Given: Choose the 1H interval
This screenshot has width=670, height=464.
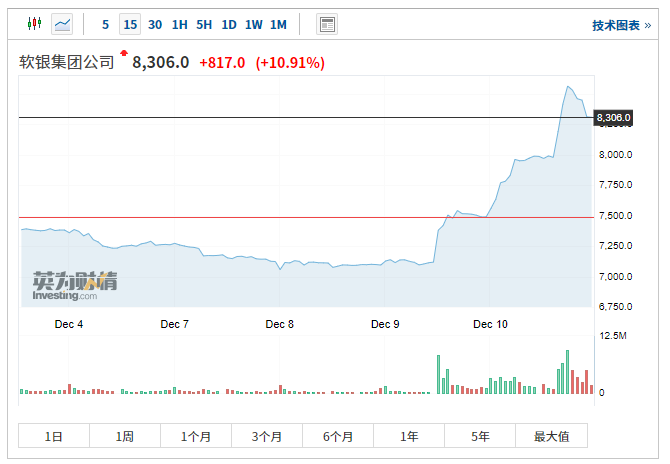Looking at the screenshot, I should coord(179,25).
